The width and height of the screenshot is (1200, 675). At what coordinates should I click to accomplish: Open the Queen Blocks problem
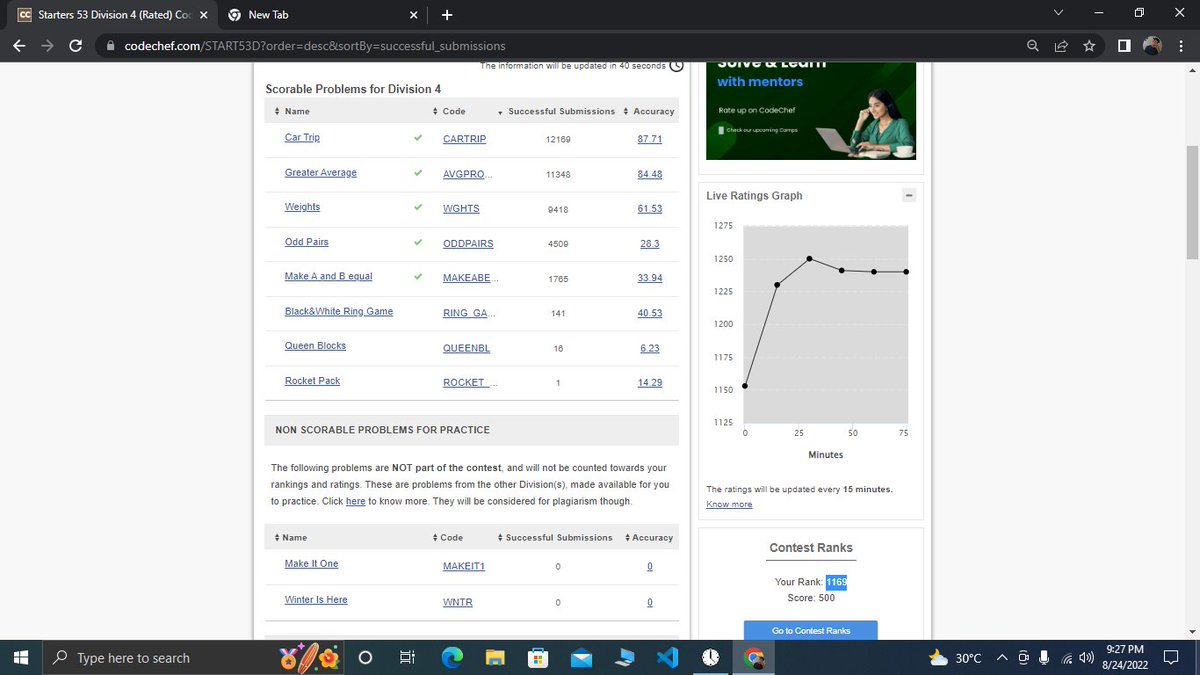315,345
